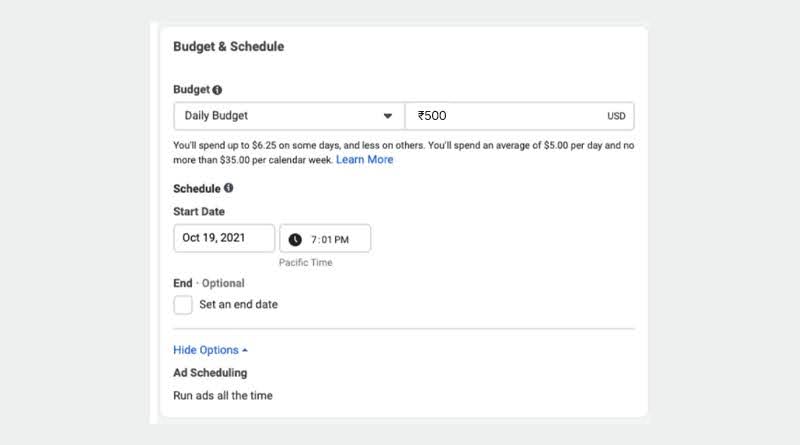Click the ₹500 budget amount field

(519, 116)
